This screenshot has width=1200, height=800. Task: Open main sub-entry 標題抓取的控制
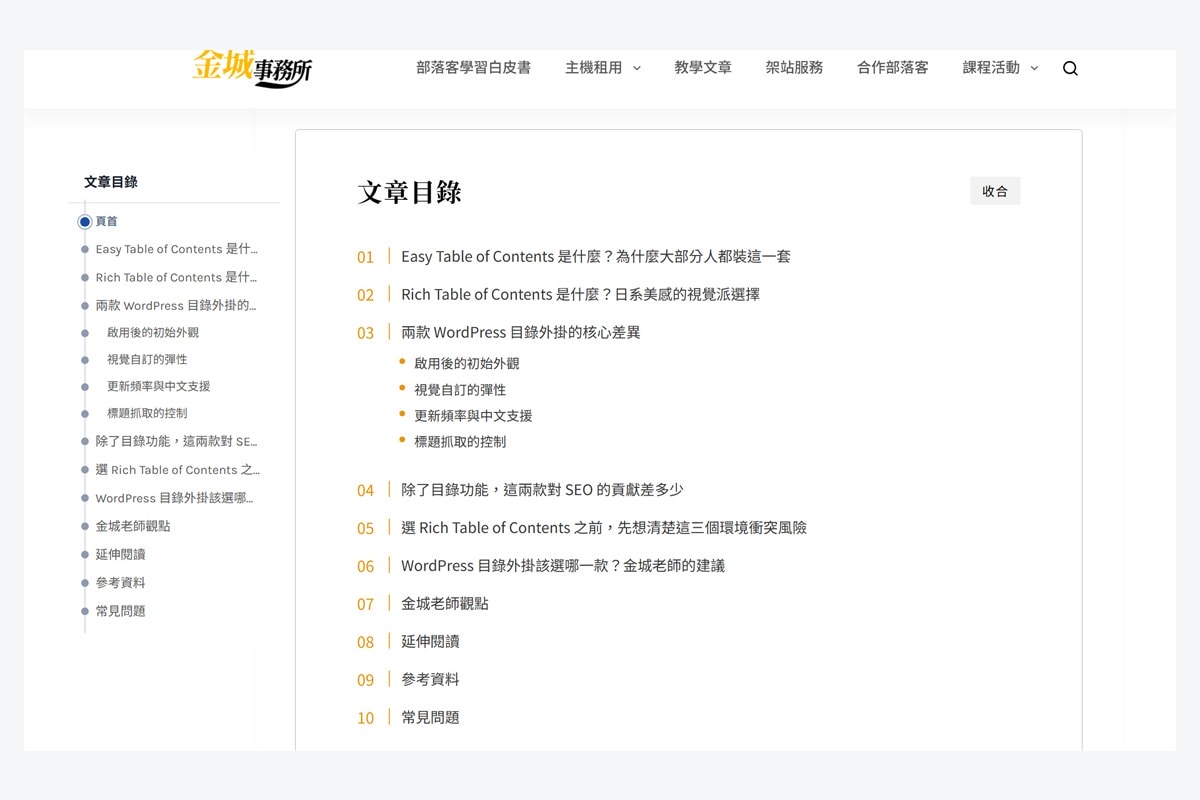[460, 441]
